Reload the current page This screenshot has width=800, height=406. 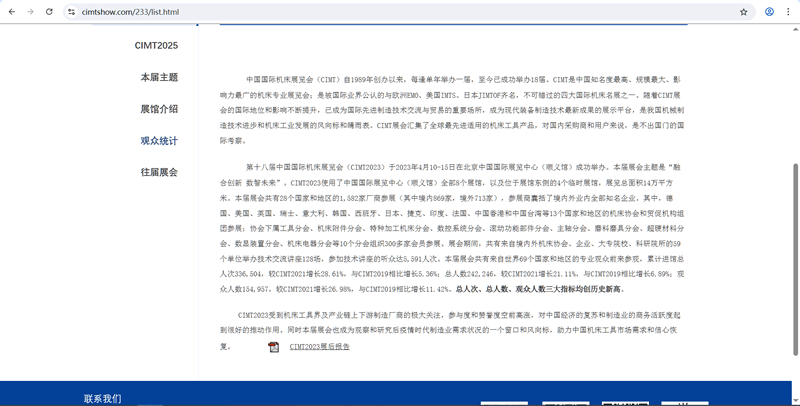(49, 12)
